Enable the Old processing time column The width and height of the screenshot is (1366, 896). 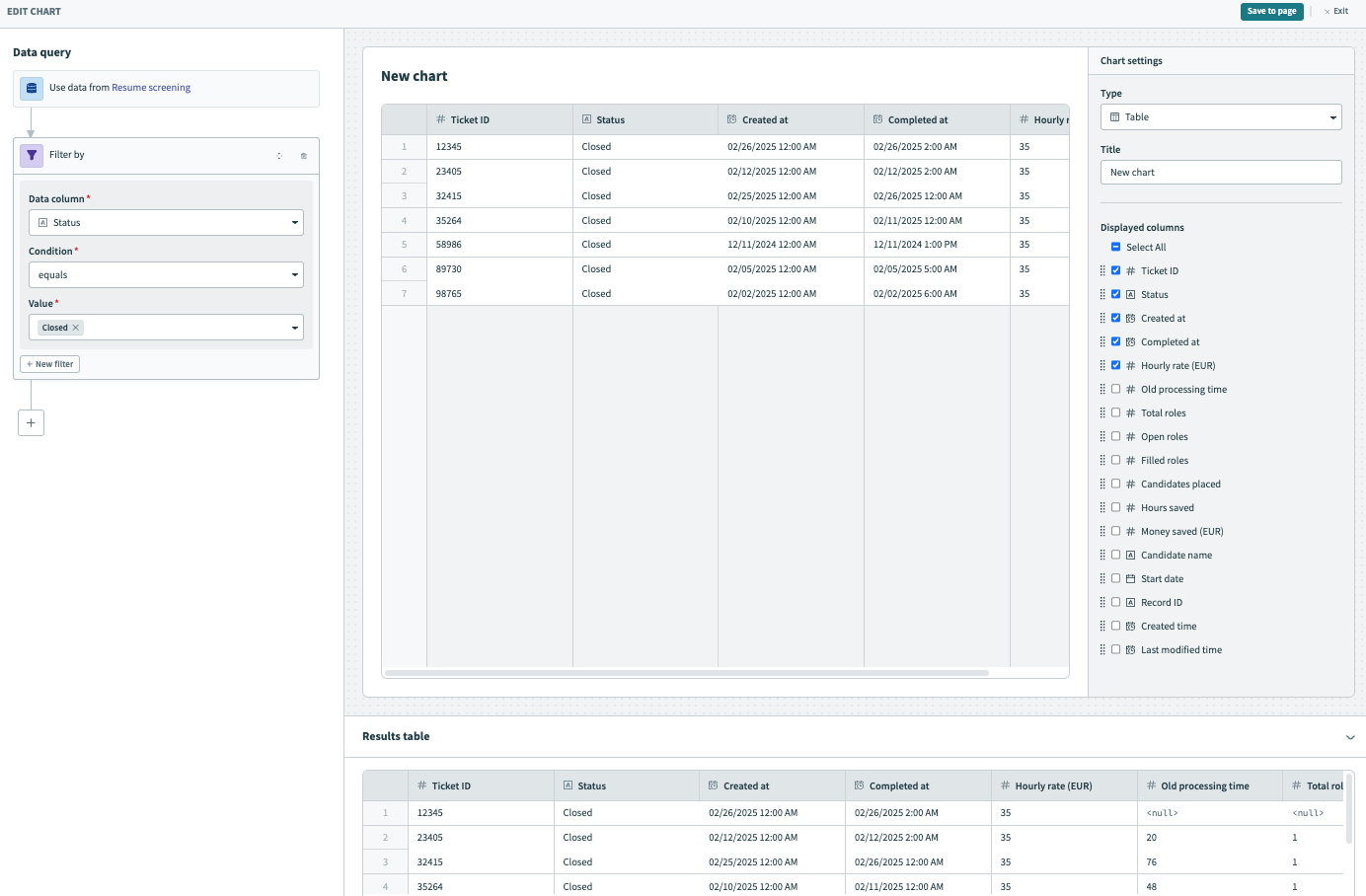(1115, 389)
